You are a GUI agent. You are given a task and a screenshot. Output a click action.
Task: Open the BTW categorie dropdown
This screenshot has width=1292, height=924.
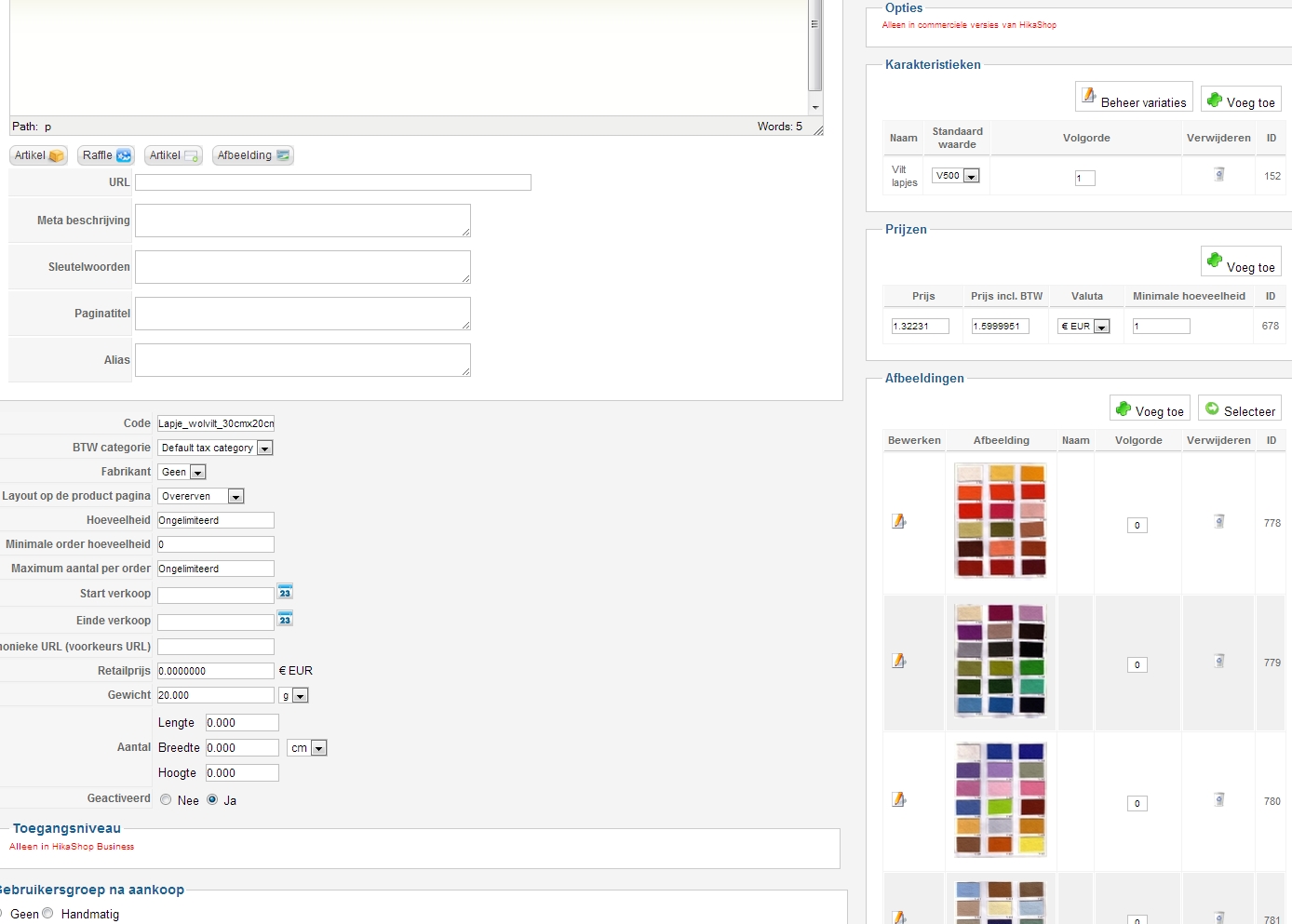coord(215,449)
